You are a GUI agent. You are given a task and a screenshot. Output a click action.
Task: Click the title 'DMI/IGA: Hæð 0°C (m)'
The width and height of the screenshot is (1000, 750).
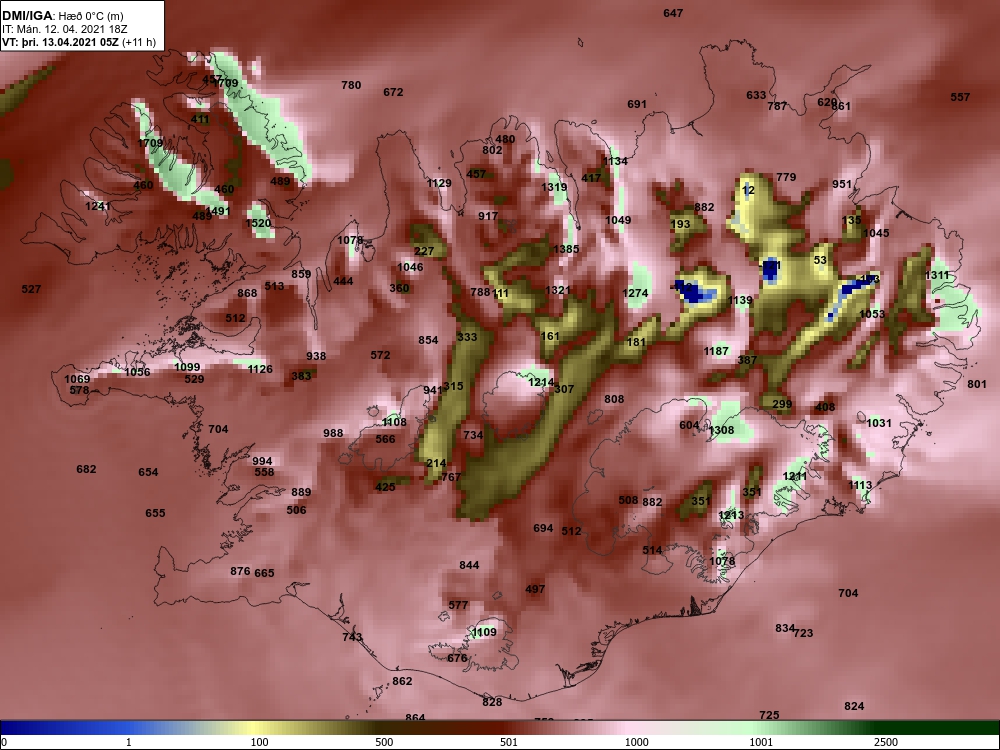pyautogui.click(x=62, y=16)
